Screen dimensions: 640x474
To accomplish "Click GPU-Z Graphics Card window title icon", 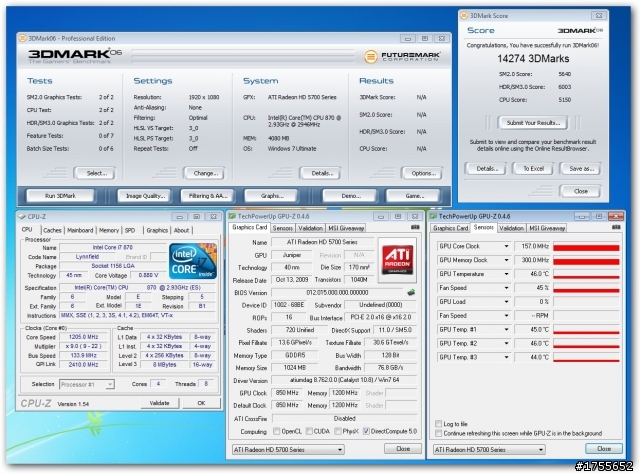I will [232, 216].
